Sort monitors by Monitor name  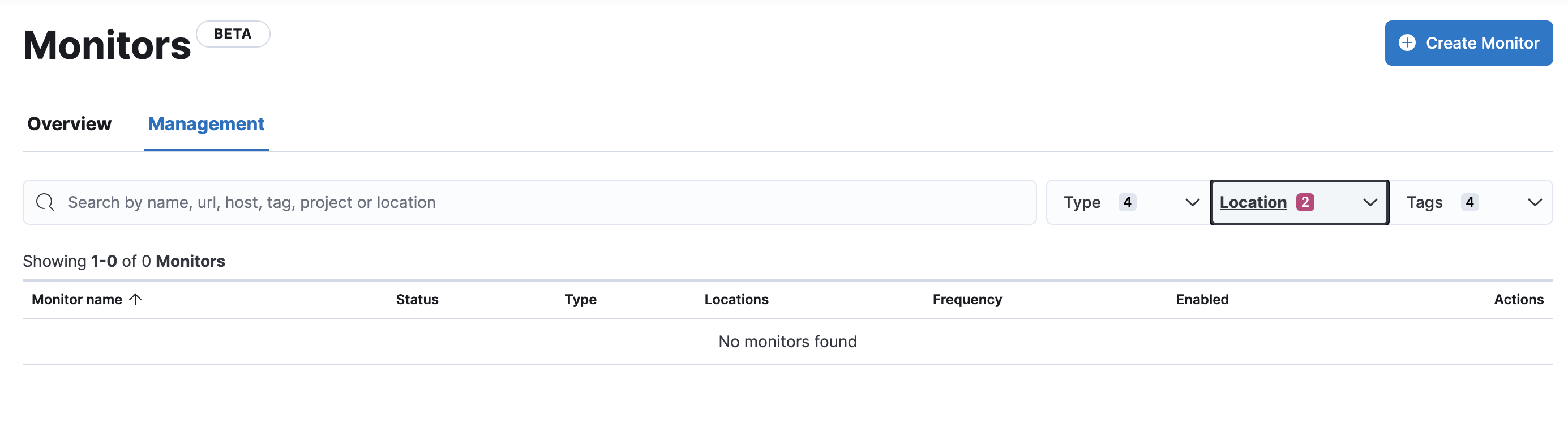coord(78,299)
